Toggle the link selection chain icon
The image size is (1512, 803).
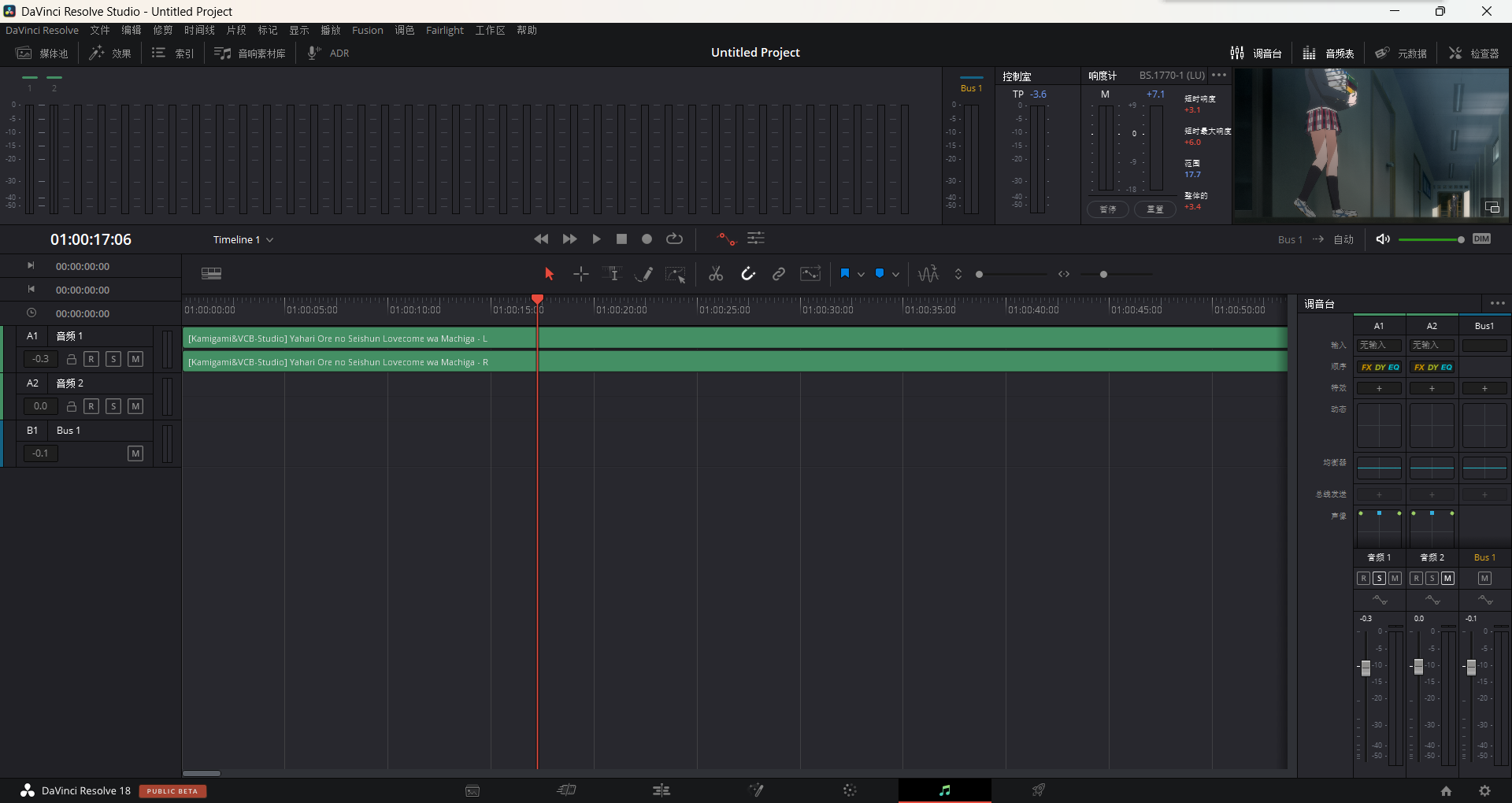(779, 274)
